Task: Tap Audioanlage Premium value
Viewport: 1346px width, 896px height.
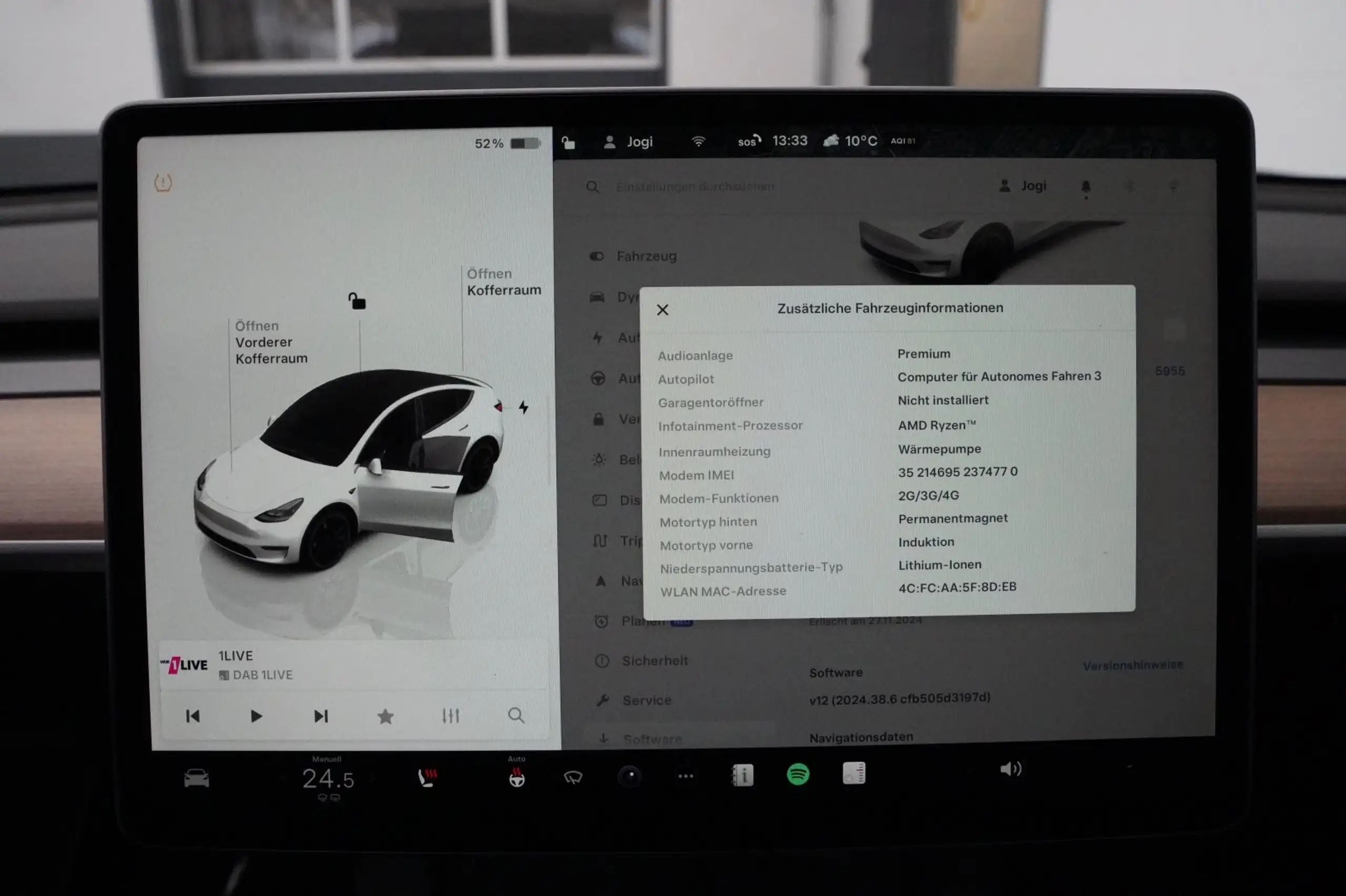Action: pos(924,354)
